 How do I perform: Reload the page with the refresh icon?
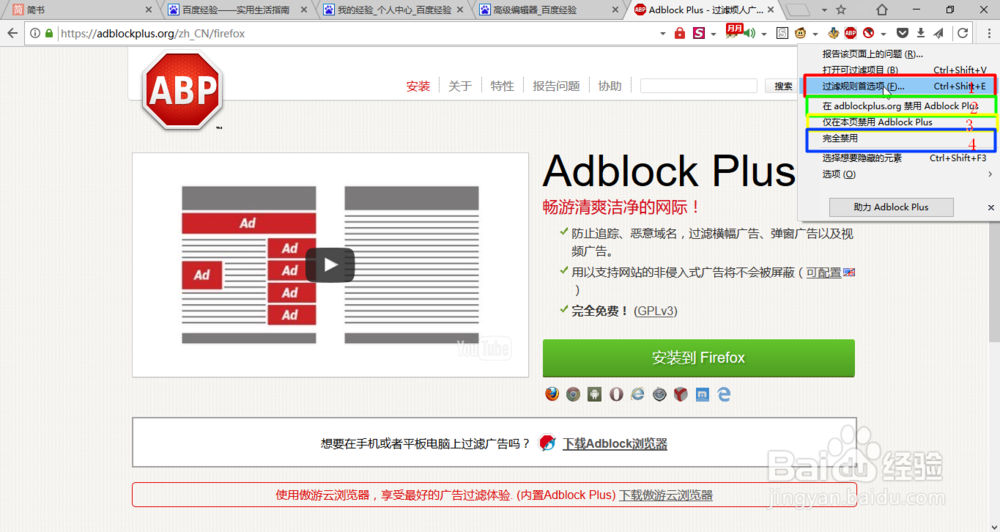coord(963,33)
